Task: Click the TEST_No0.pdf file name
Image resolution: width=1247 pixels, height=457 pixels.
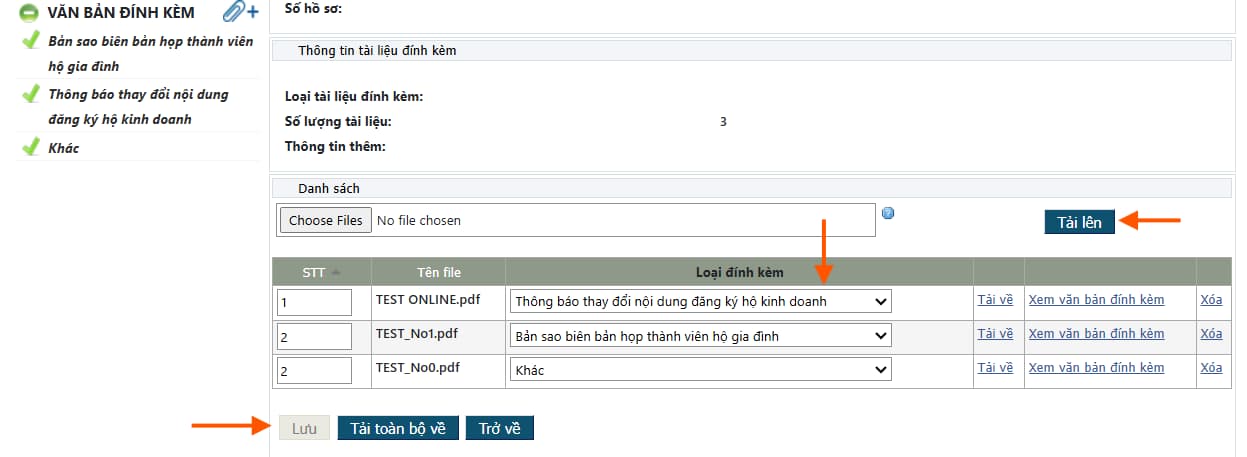Action: click(x=417, y=367)
